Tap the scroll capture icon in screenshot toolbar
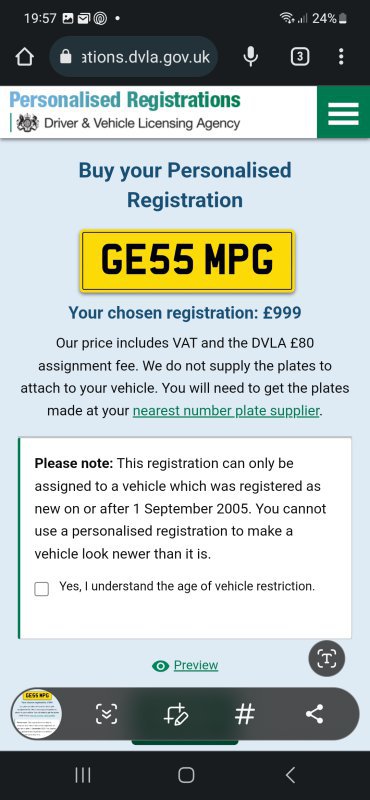 point(107,714)
